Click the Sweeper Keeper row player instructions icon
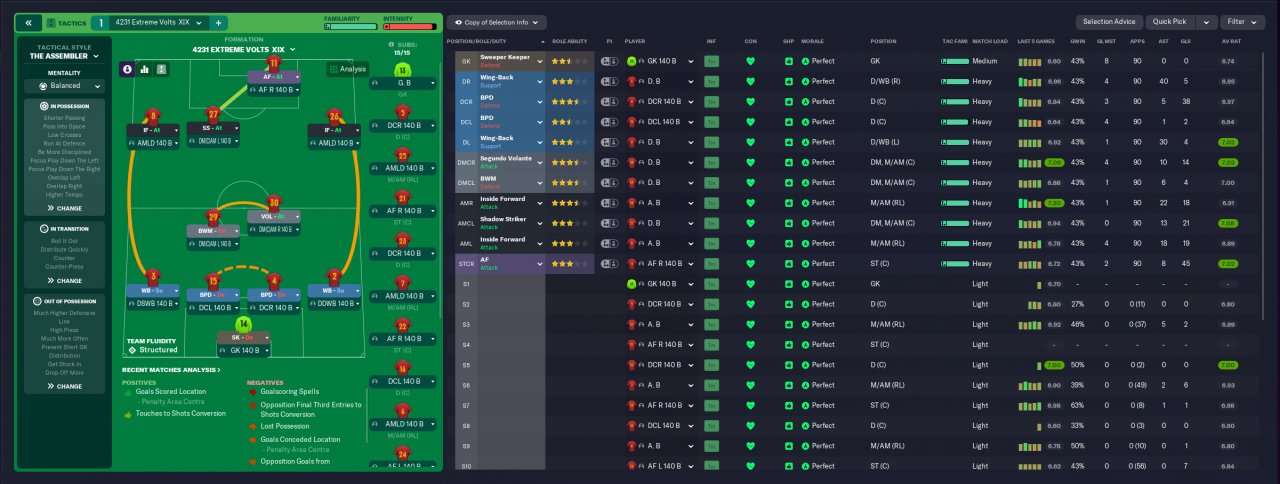The height and width of the screenshot is (484, 1280). 610,61
